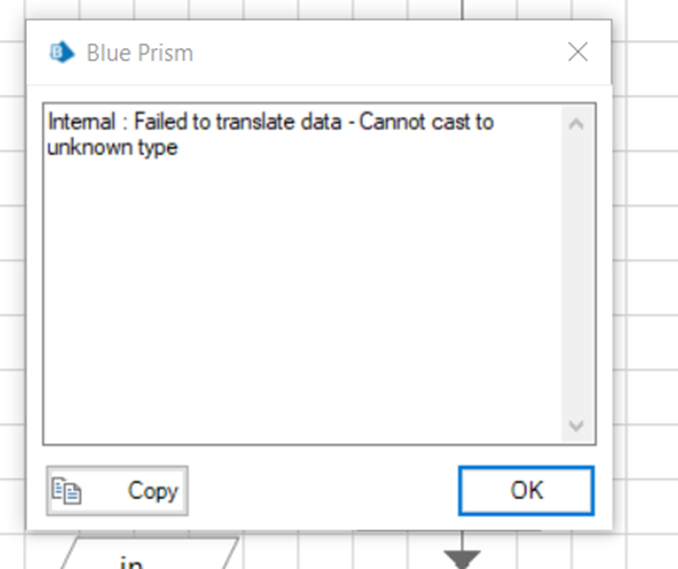The image size is (678, 569).
Task: Select the 'in' parallelogram stage on canvas
Action: pyautogui.click(x=150, y=560)
